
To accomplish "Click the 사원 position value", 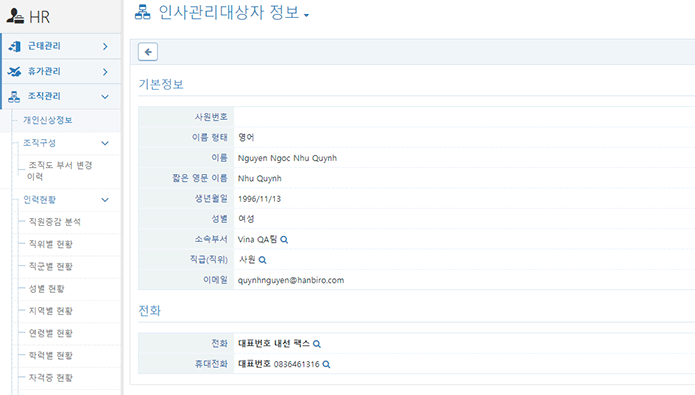I will 247,260.
